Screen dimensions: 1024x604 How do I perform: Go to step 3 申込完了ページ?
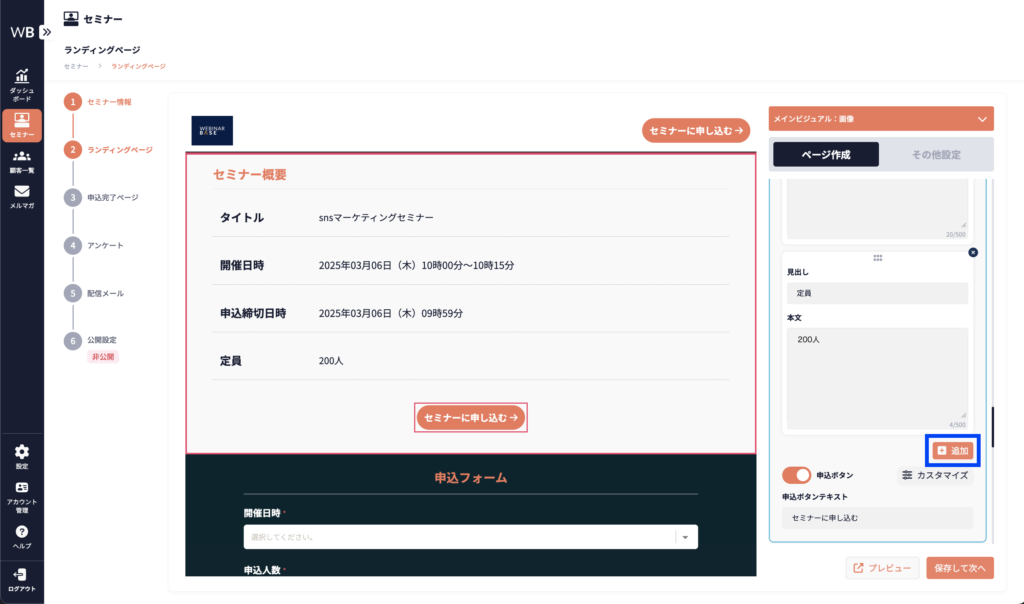coord(112,197)
